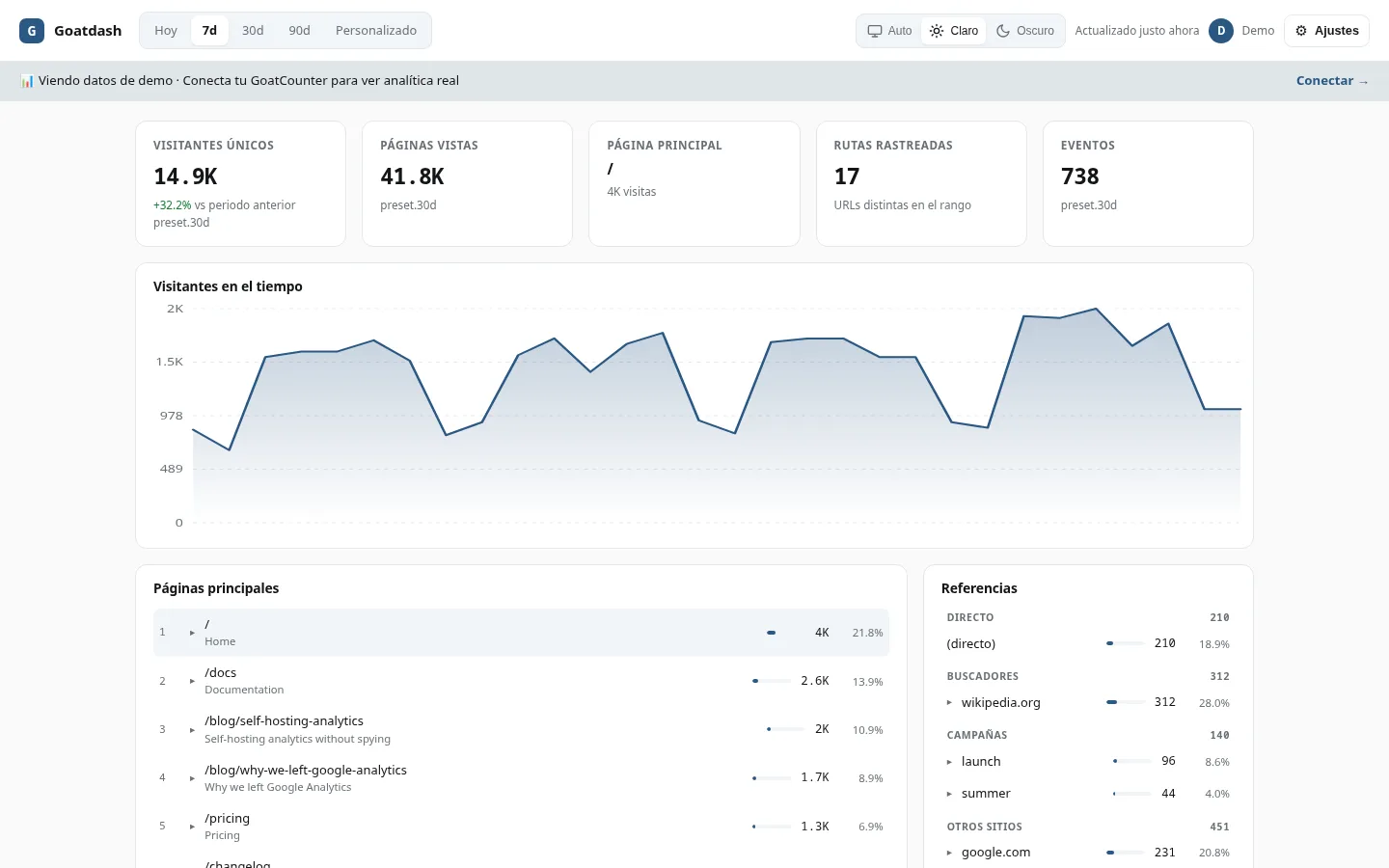Click the 'Páginas principales' panel title
The image size is (1389, 868).
[216, 588]
